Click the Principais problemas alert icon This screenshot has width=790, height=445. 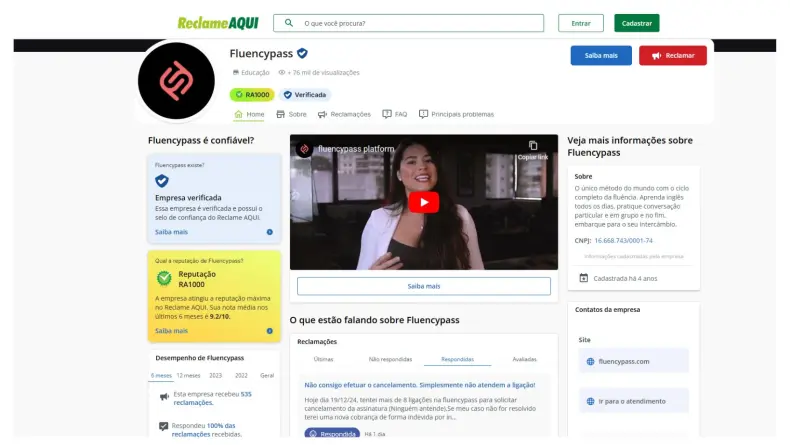click(423, 114)
